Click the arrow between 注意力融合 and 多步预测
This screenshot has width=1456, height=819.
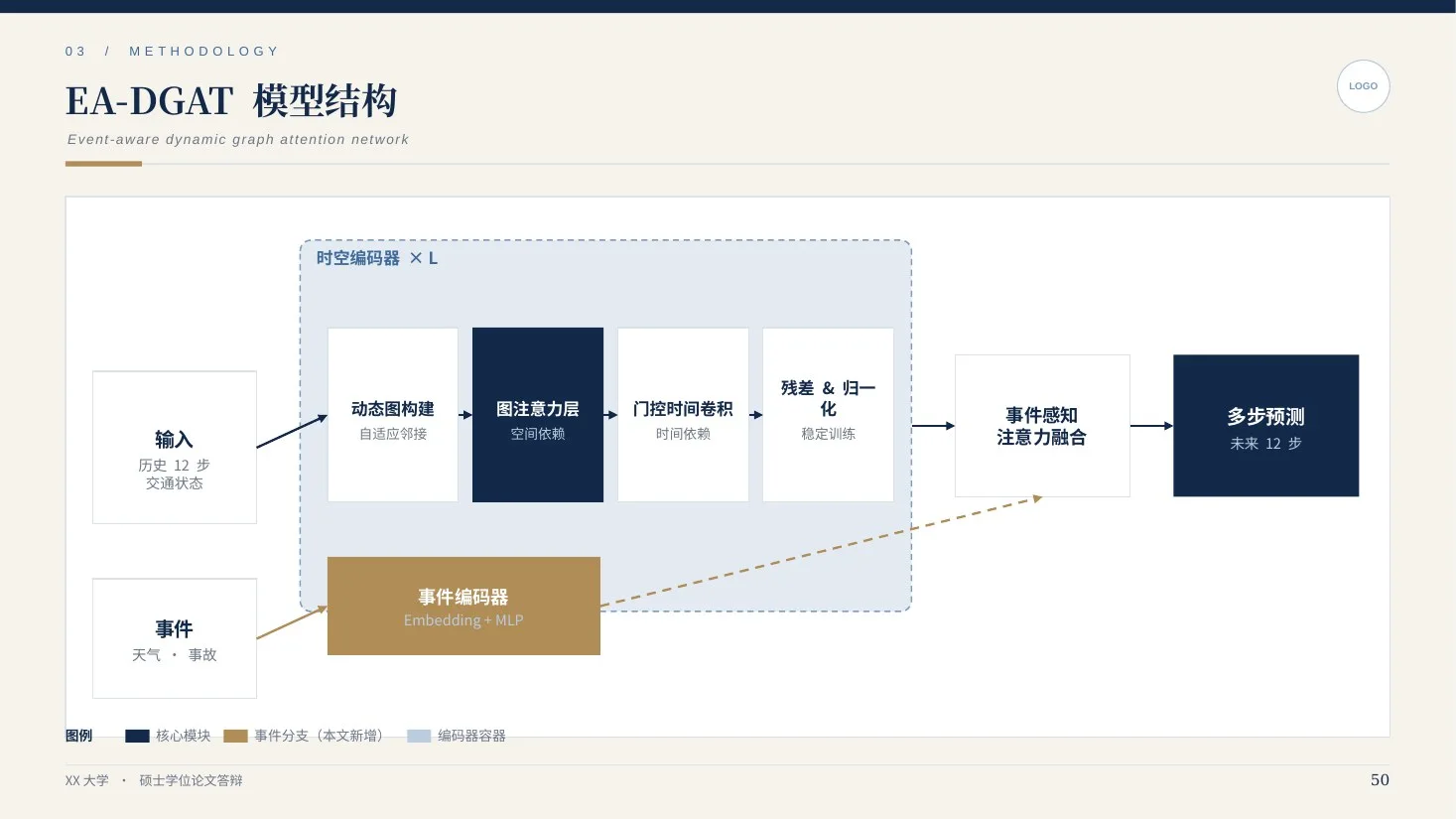[1151, 426]
